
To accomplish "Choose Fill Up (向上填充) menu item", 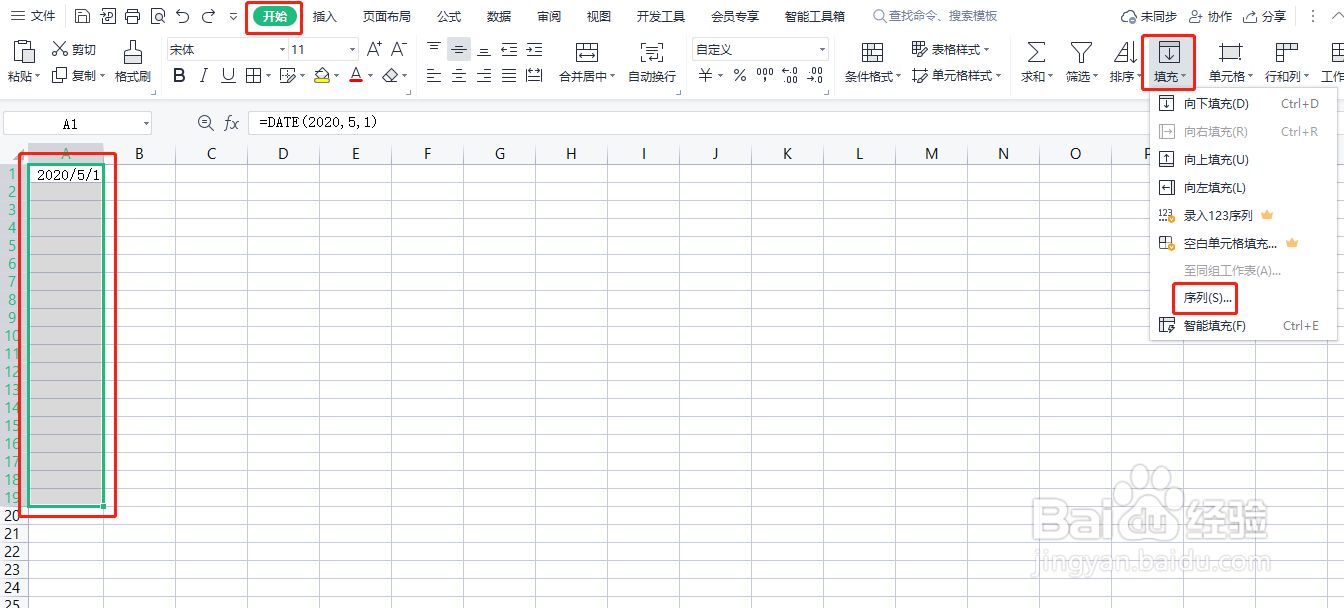I will coord(1243,159).
